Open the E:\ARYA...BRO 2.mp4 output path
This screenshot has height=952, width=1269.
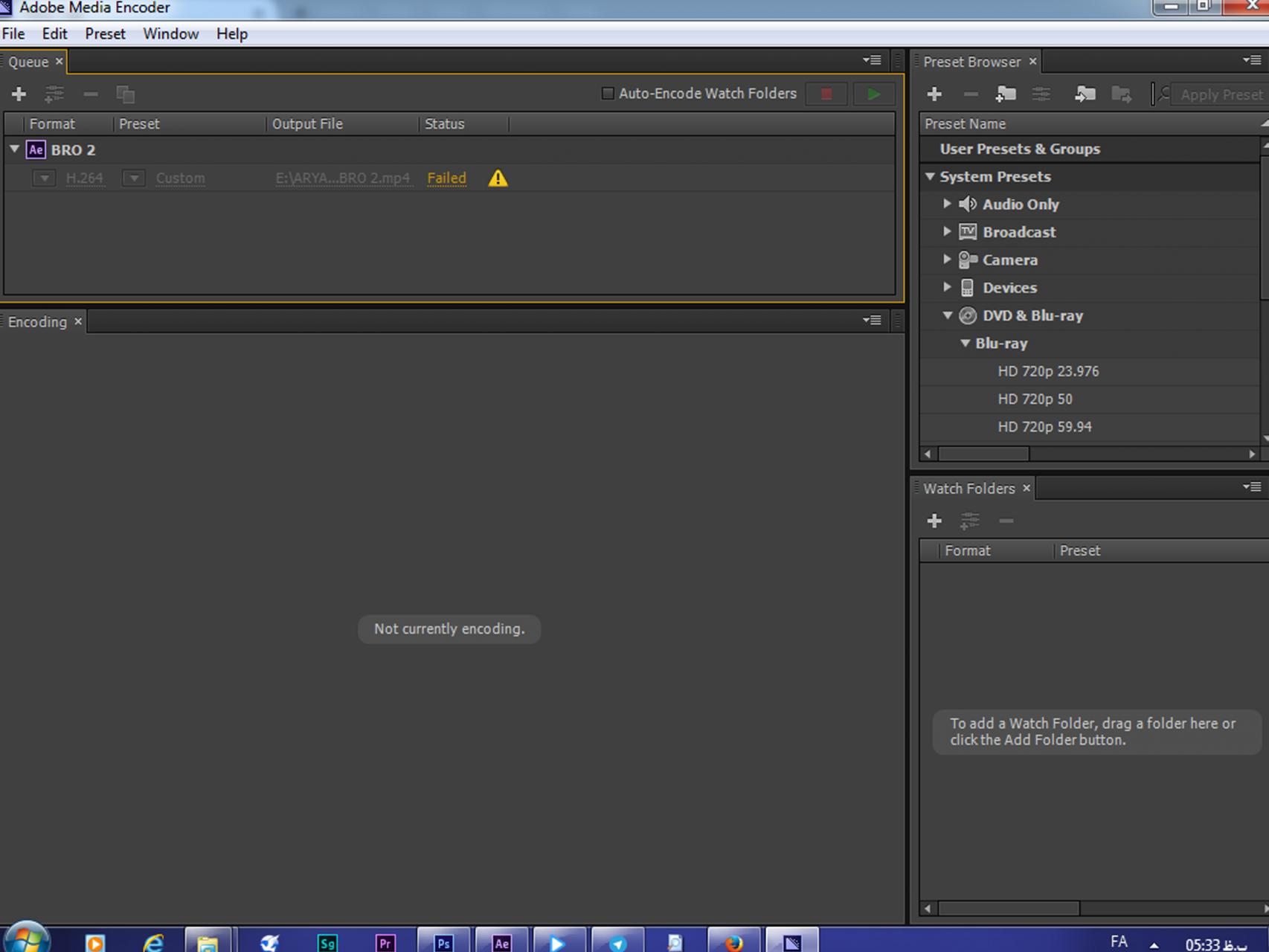coord(343,178)
